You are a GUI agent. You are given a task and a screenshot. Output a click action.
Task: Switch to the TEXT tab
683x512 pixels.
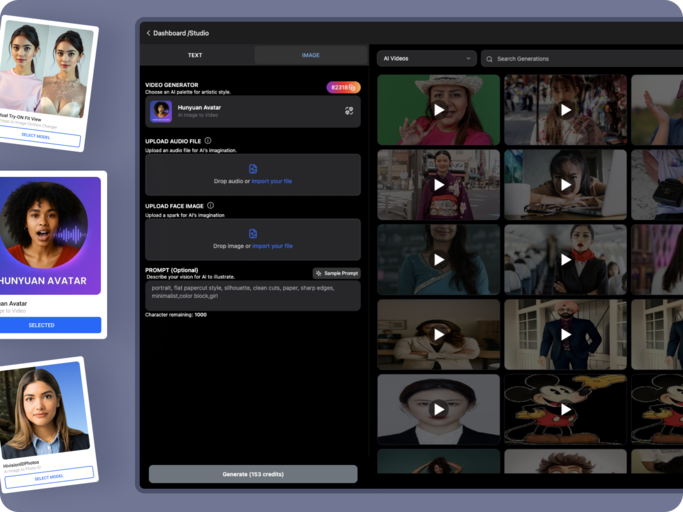tap(195, 55)
